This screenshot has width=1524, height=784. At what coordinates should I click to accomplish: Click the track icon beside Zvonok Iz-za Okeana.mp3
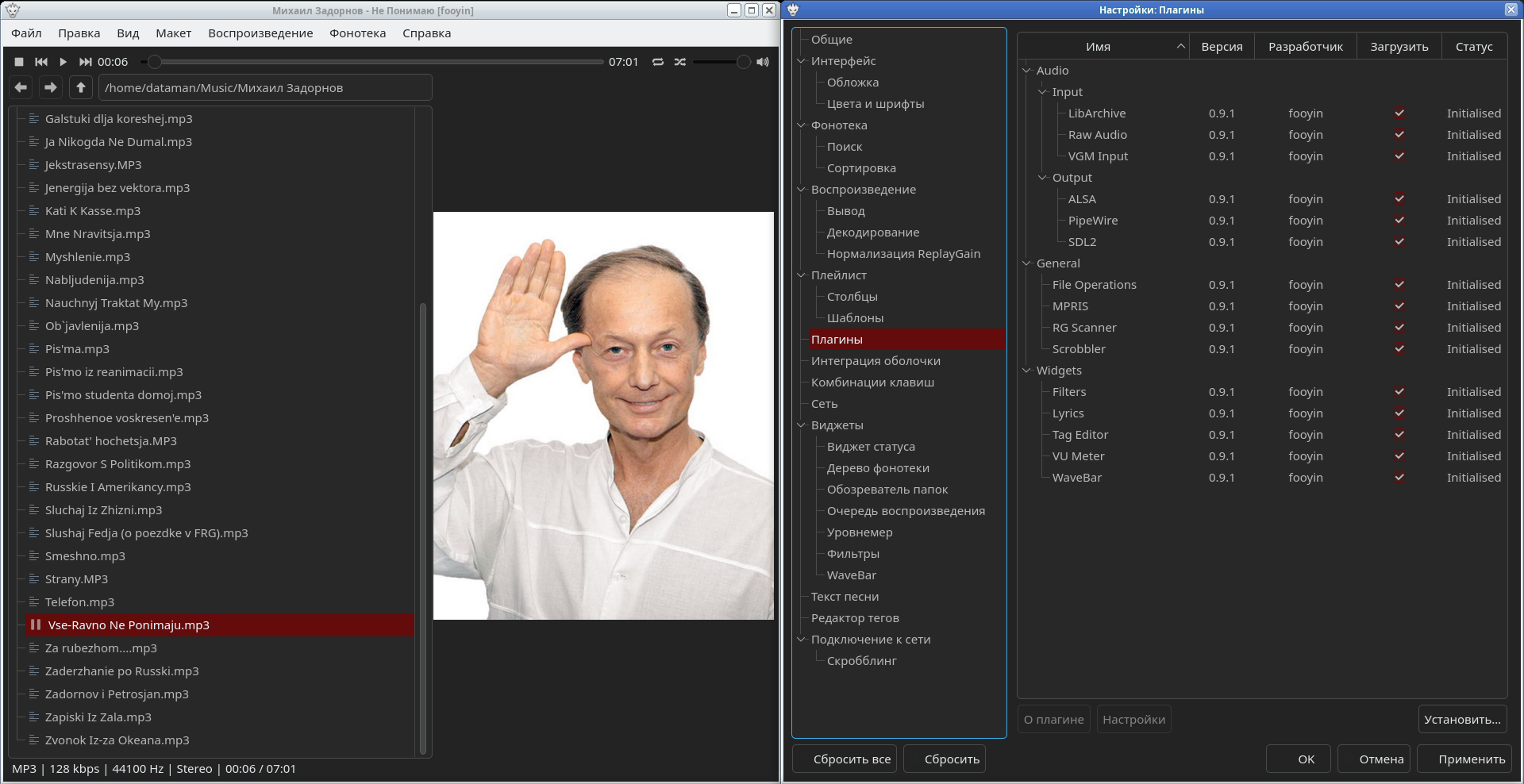tap(34, 740)
